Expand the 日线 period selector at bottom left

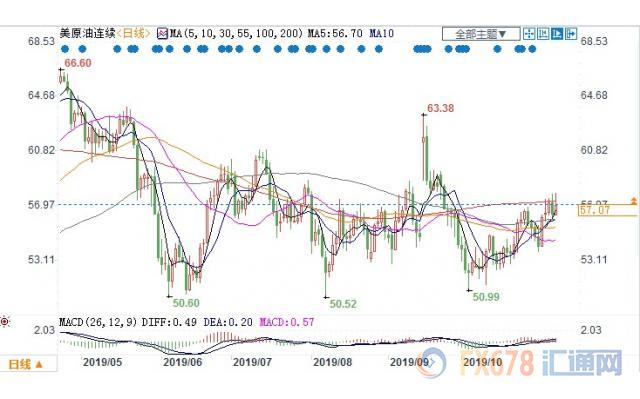click(x=26, y=364)
